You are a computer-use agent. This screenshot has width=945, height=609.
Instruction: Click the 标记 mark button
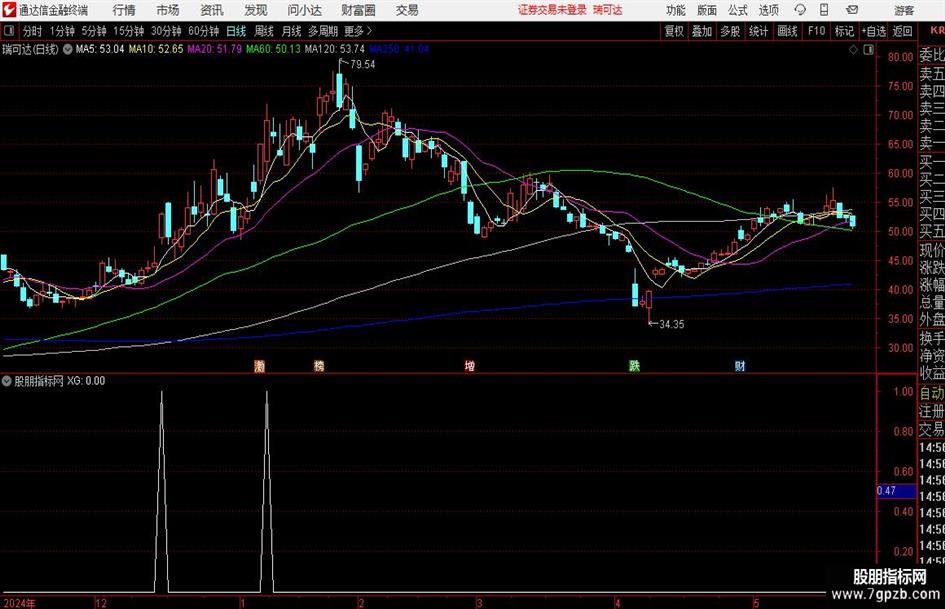coord(844,31)
